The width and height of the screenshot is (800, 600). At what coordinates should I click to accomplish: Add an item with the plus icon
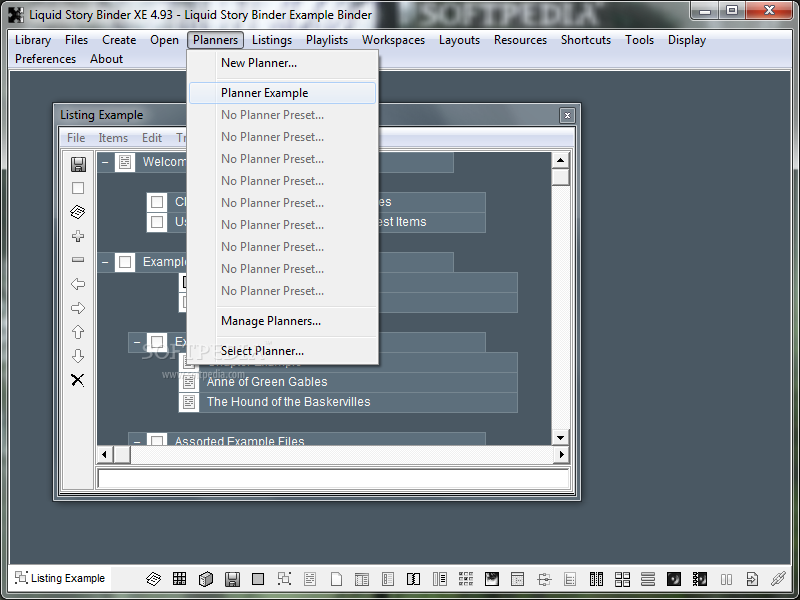(x=78, y=236)
